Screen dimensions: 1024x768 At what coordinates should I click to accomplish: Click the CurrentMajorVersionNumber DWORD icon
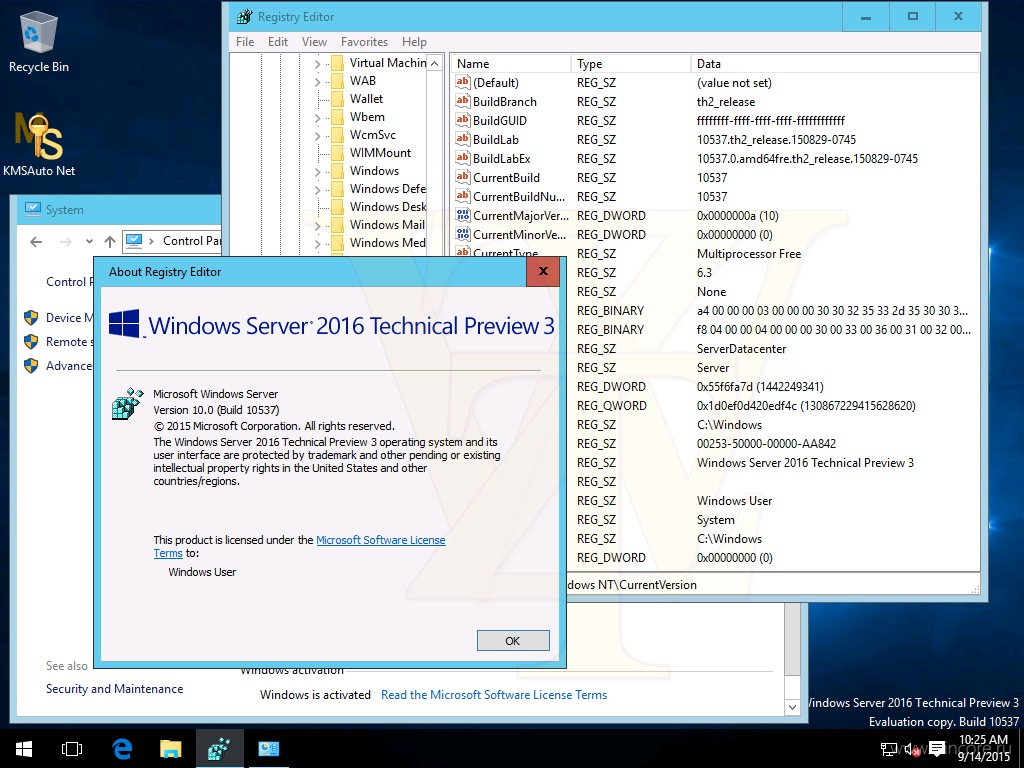point(463,215)
